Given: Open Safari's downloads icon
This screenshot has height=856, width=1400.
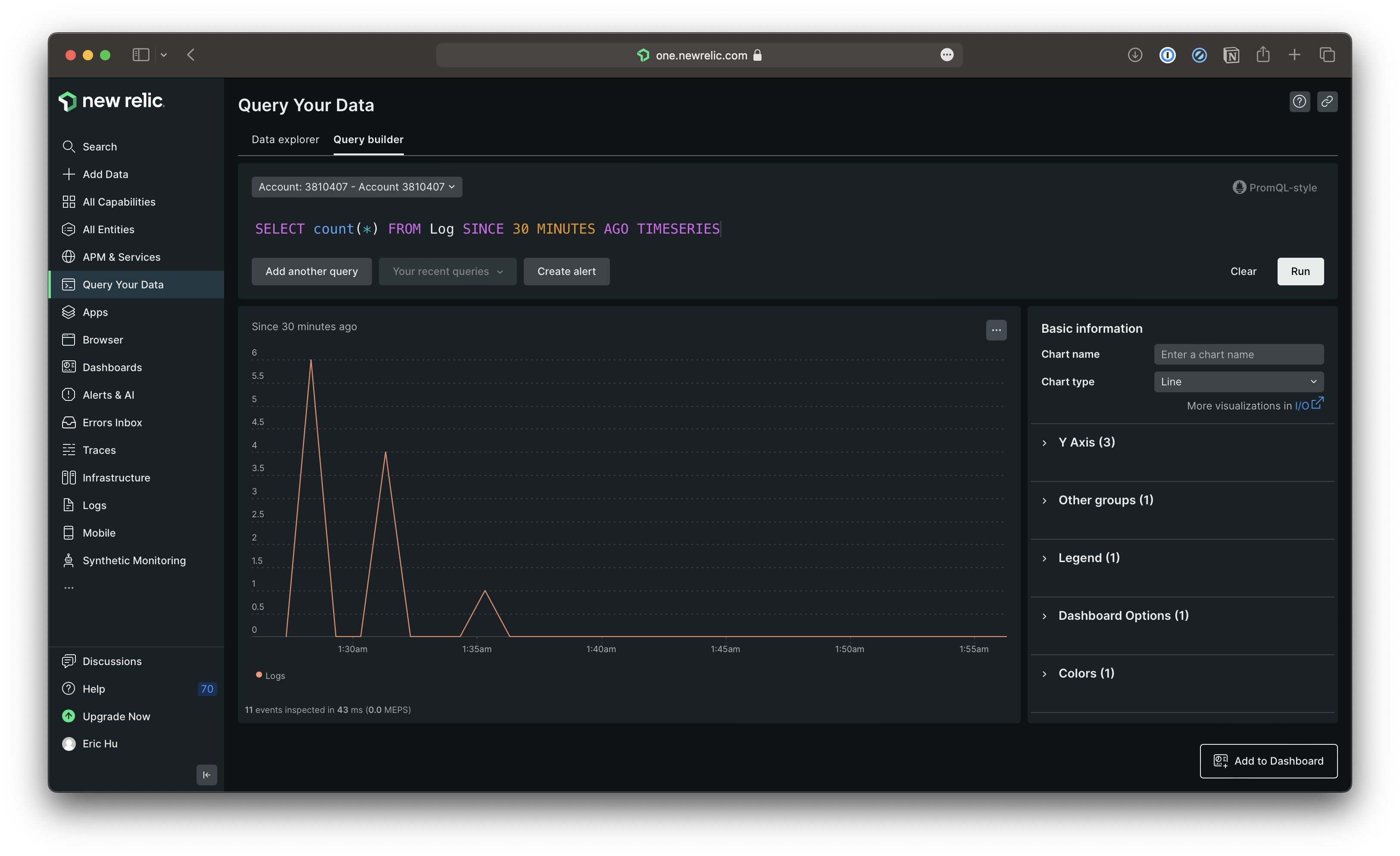Looking at the screenshot, I should [x=1134, y=55].
